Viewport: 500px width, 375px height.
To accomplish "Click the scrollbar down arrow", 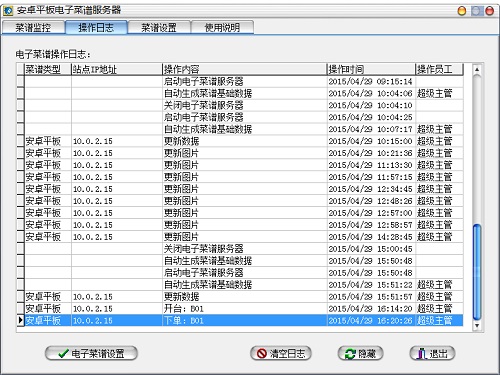I will point(477,325).
